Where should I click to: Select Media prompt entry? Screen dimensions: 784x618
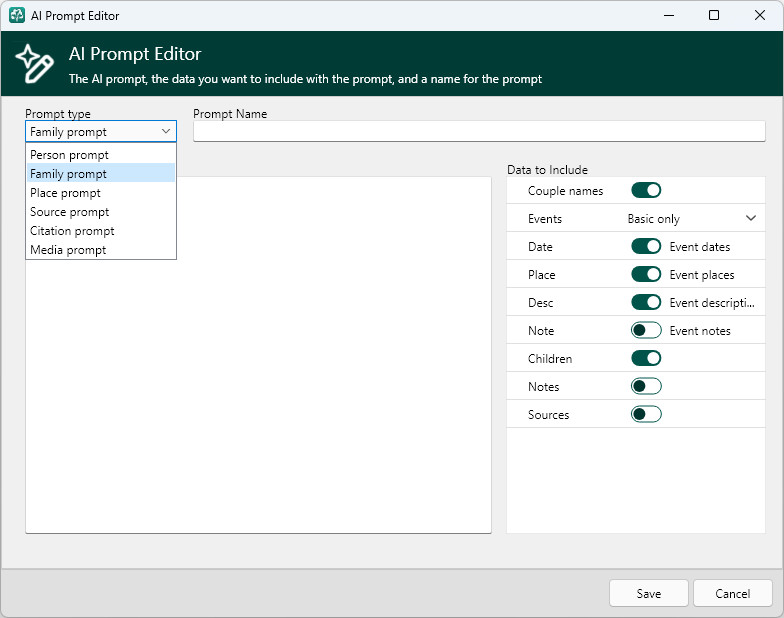pyautogui.click(x=101, y=250)
